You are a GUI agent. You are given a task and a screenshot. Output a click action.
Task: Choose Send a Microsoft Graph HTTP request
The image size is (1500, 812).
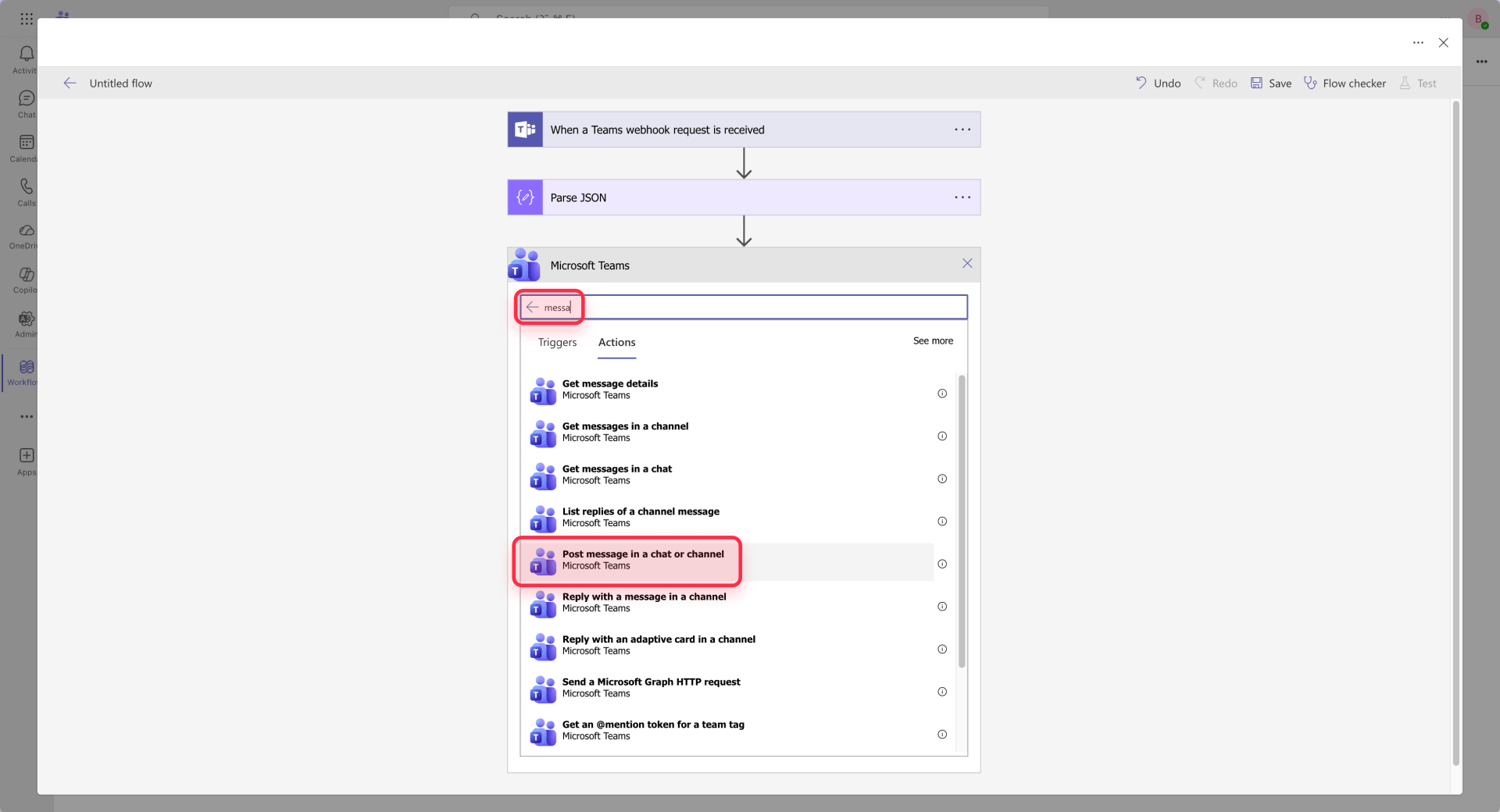click(730, 688)
